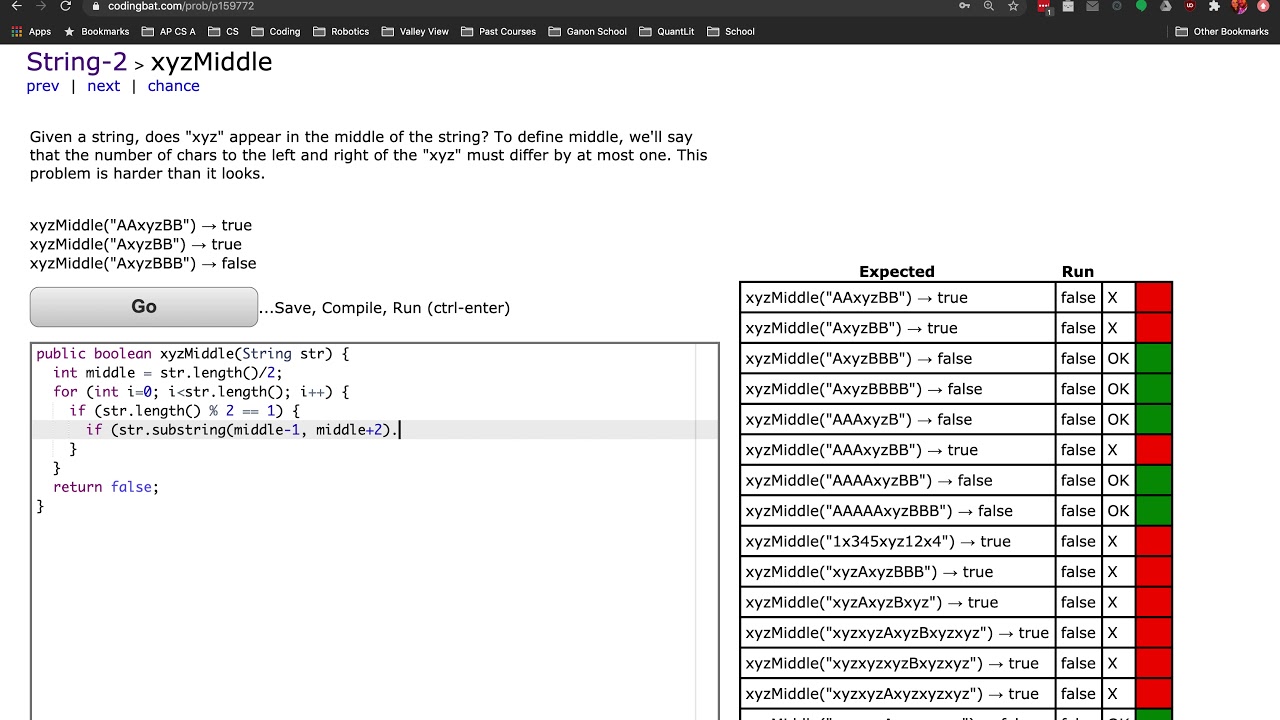The image size is (1280, 720).
Task: Open the Extensions puzzle piece menu
Action: 1214,6
